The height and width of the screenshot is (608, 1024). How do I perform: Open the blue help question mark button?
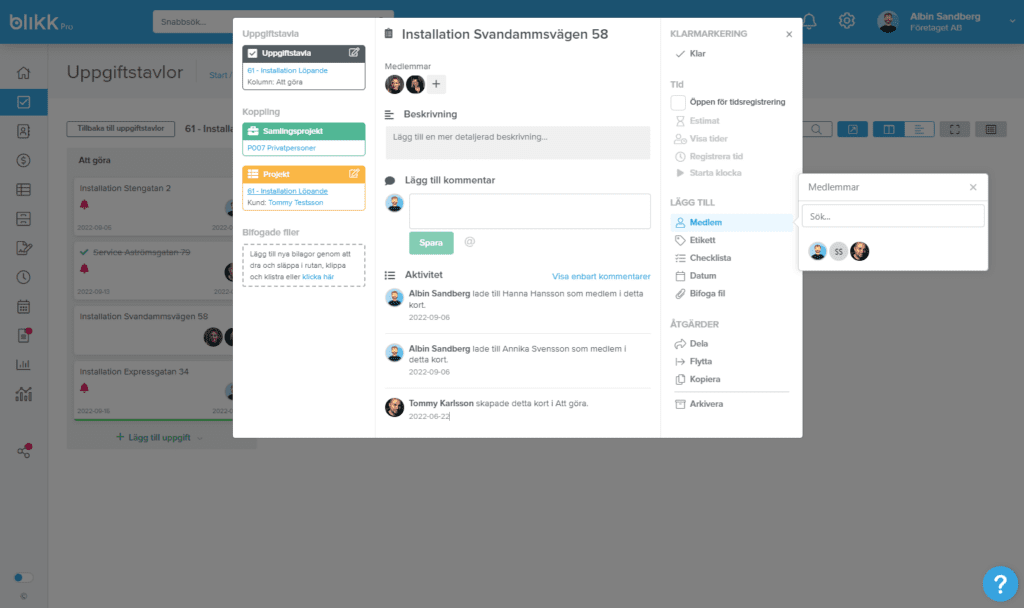(1000, 583)
